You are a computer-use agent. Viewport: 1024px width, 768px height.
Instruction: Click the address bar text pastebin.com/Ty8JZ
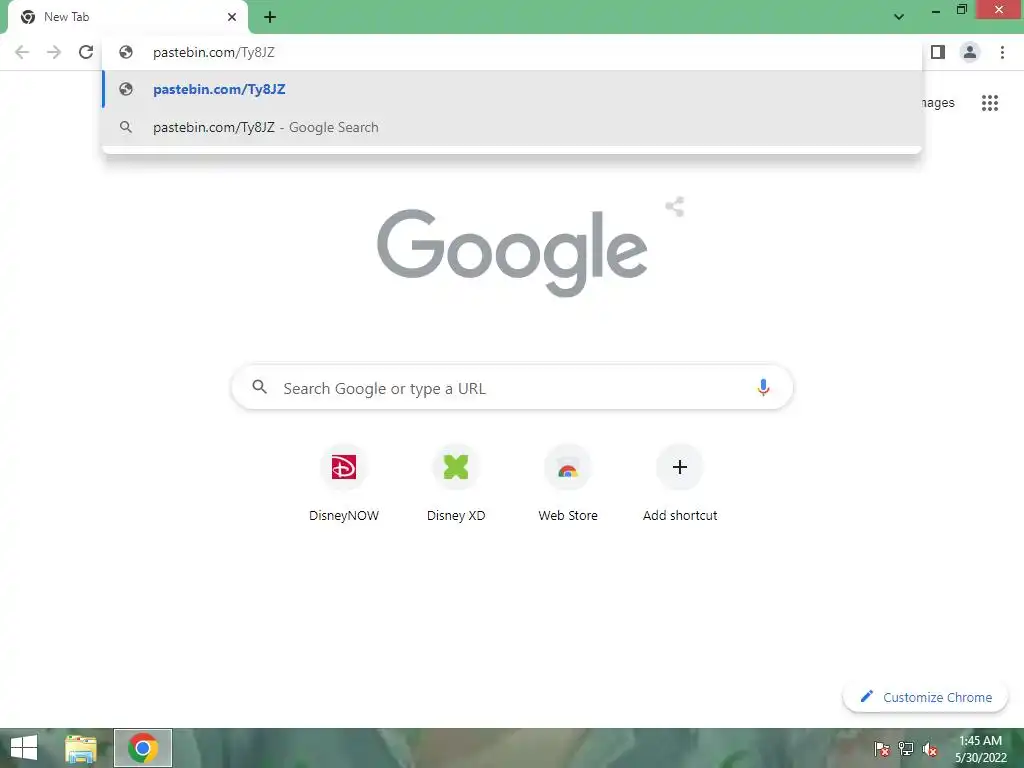tap(214, 52)
